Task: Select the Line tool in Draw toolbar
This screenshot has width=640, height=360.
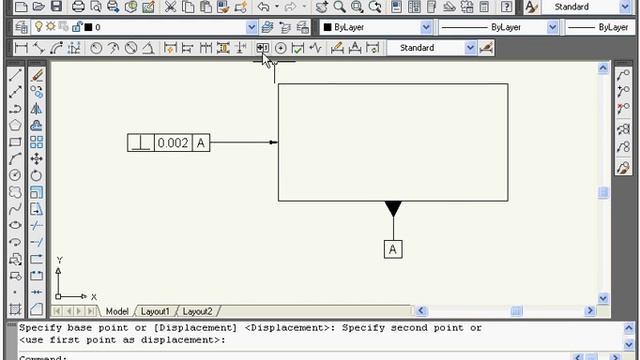Action: (15, 75)
